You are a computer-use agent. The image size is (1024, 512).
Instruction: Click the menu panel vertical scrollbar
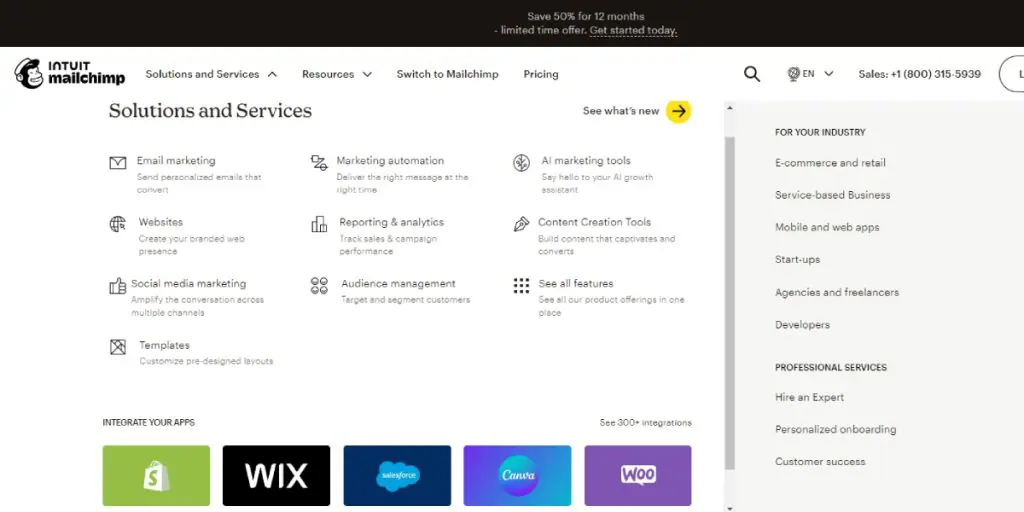[729, 300]
